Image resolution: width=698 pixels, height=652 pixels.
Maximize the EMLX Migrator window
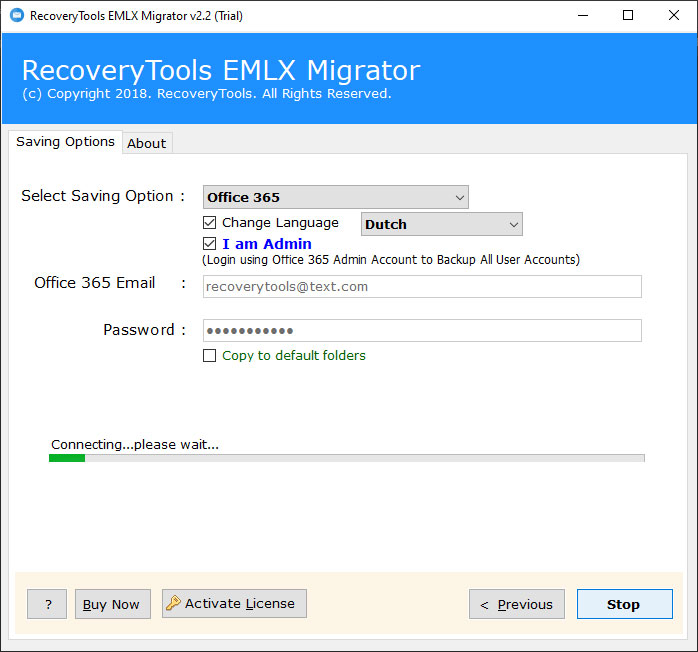pyautogui.click(x=628, y=16)
